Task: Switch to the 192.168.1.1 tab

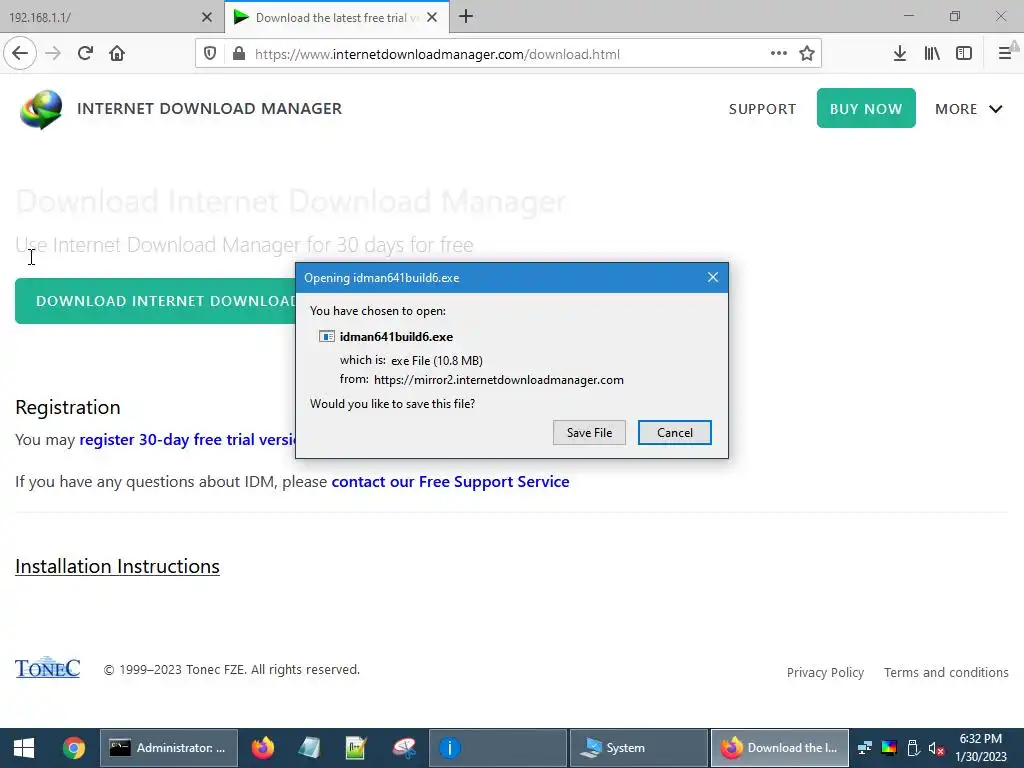Action: [x=112, y=17]
